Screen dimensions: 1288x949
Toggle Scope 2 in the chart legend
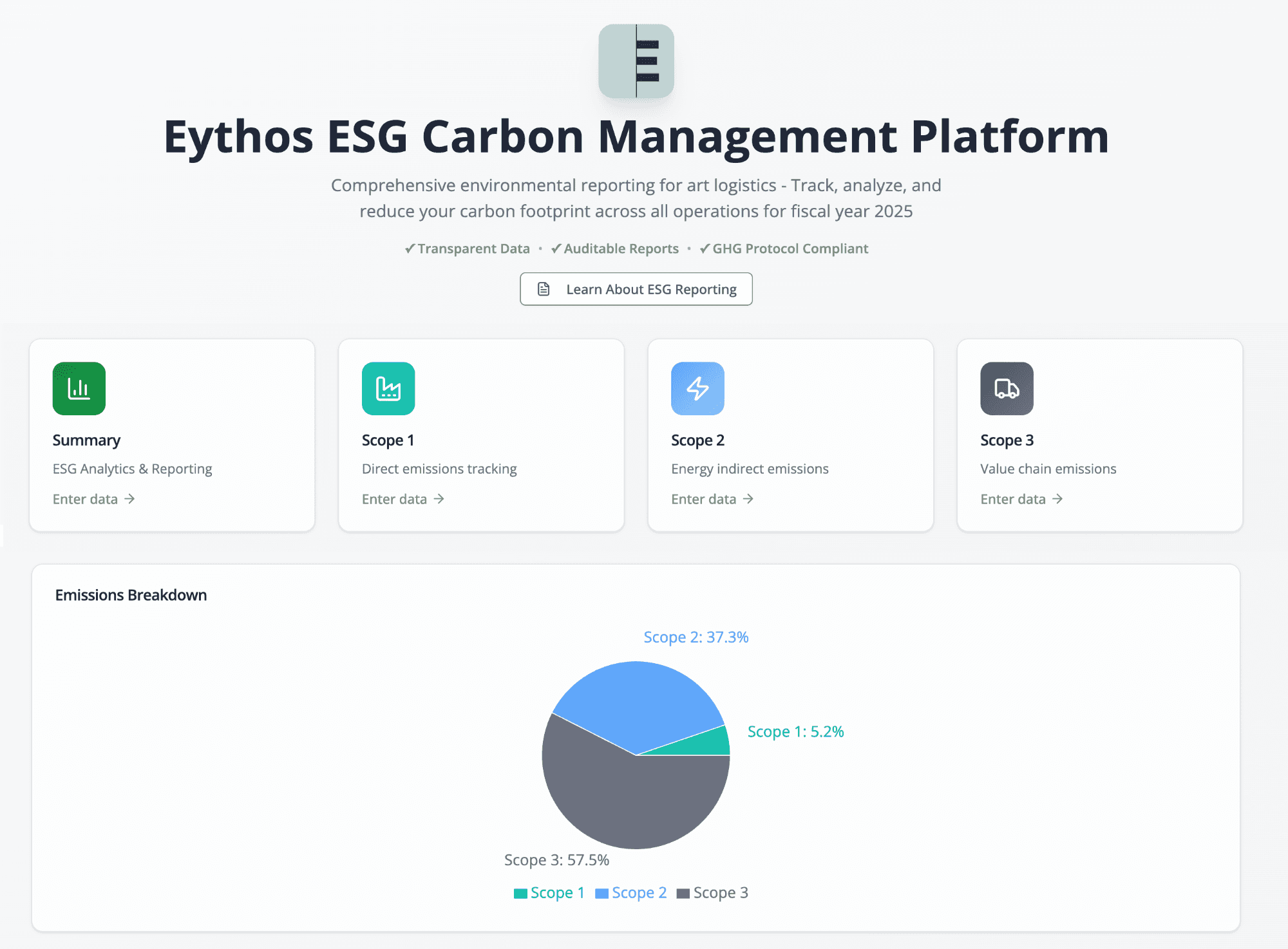pyautogui.click(x=631, y=893)
